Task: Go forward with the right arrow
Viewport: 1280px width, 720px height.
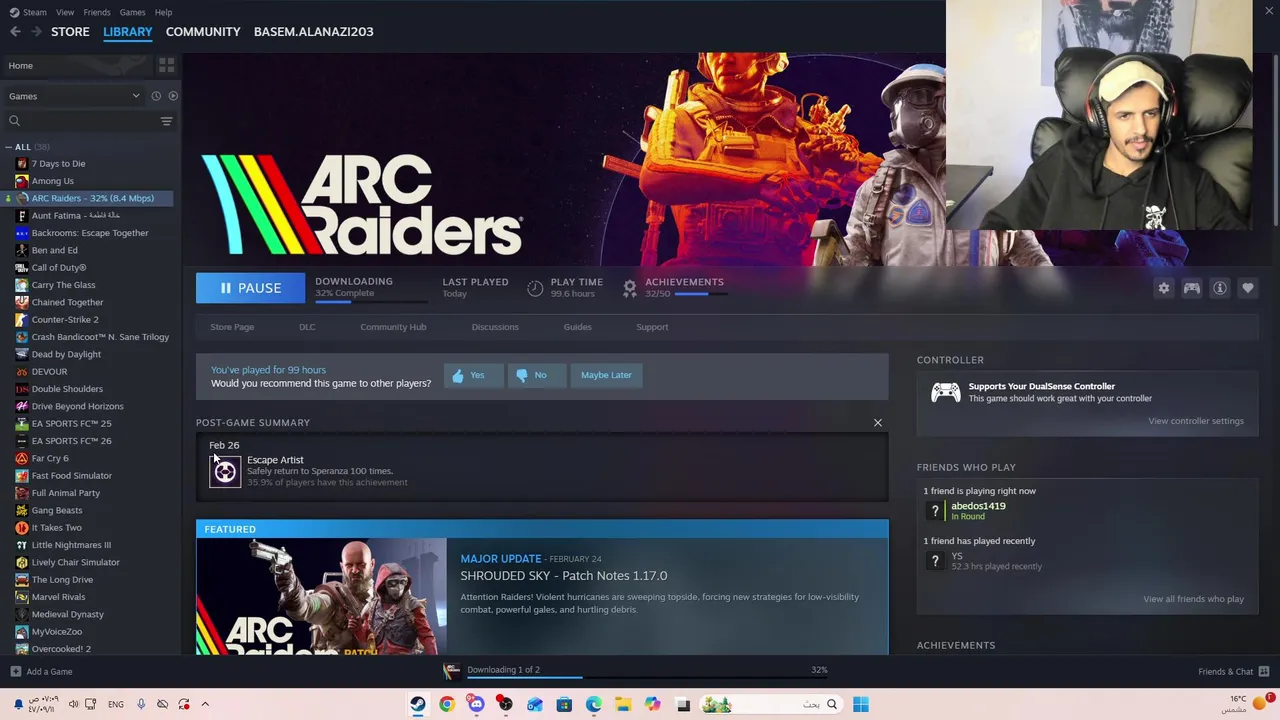Action: click(36, 32)
